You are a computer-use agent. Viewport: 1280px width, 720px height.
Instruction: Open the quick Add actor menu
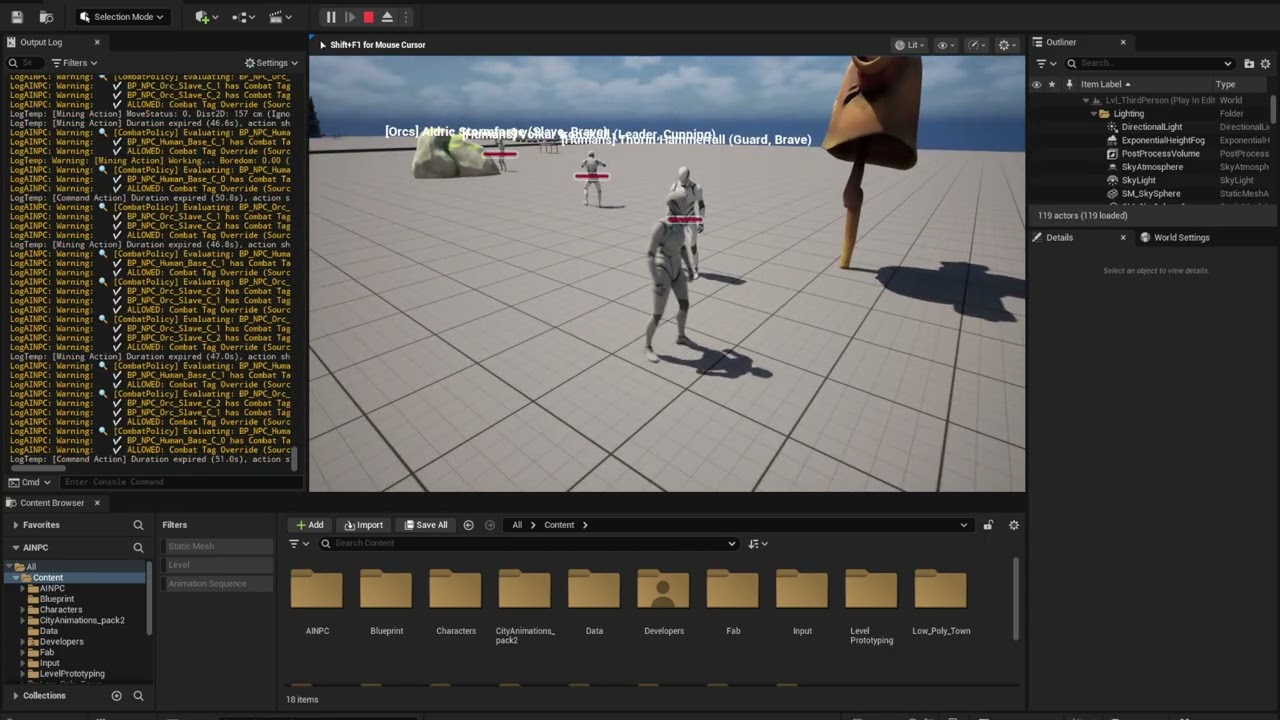[x=205, y=17]
